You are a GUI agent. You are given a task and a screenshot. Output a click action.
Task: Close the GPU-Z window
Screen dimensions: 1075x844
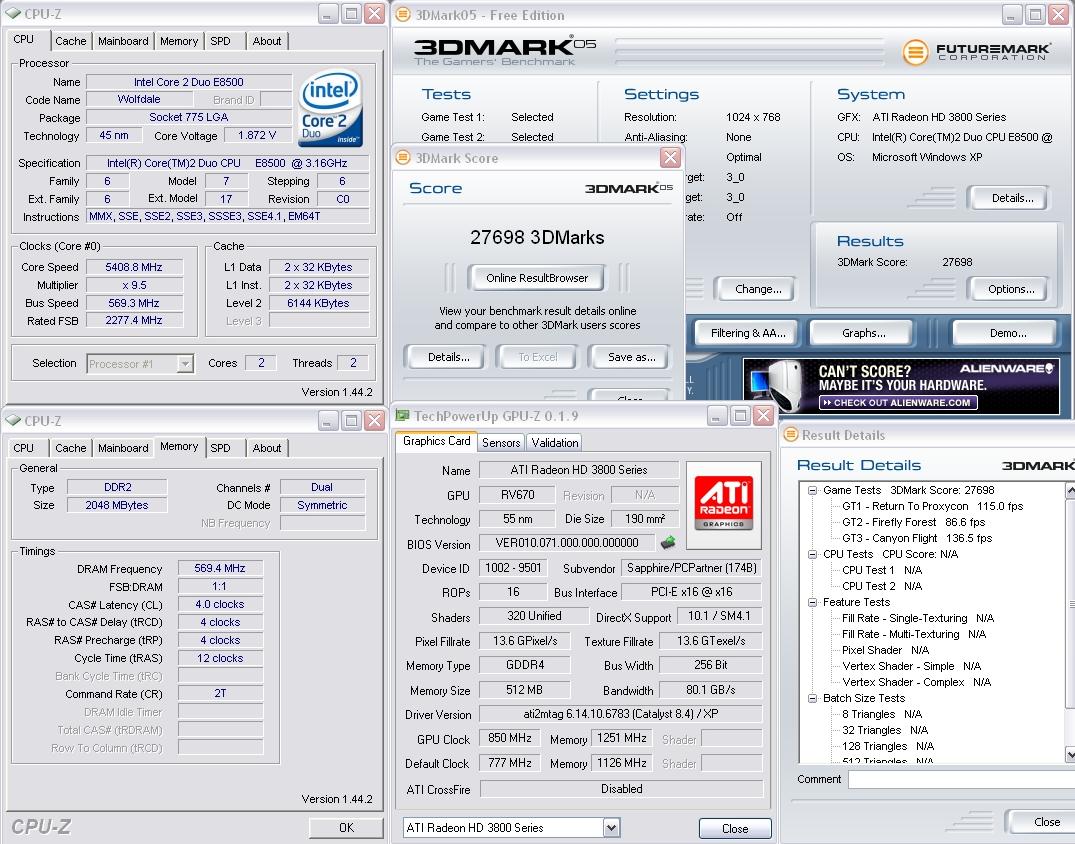coord(763,415)
